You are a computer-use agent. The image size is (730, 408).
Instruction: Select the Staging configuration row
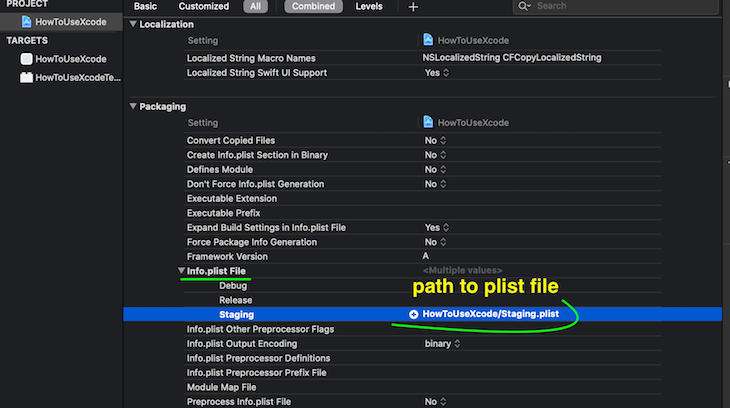422,314
